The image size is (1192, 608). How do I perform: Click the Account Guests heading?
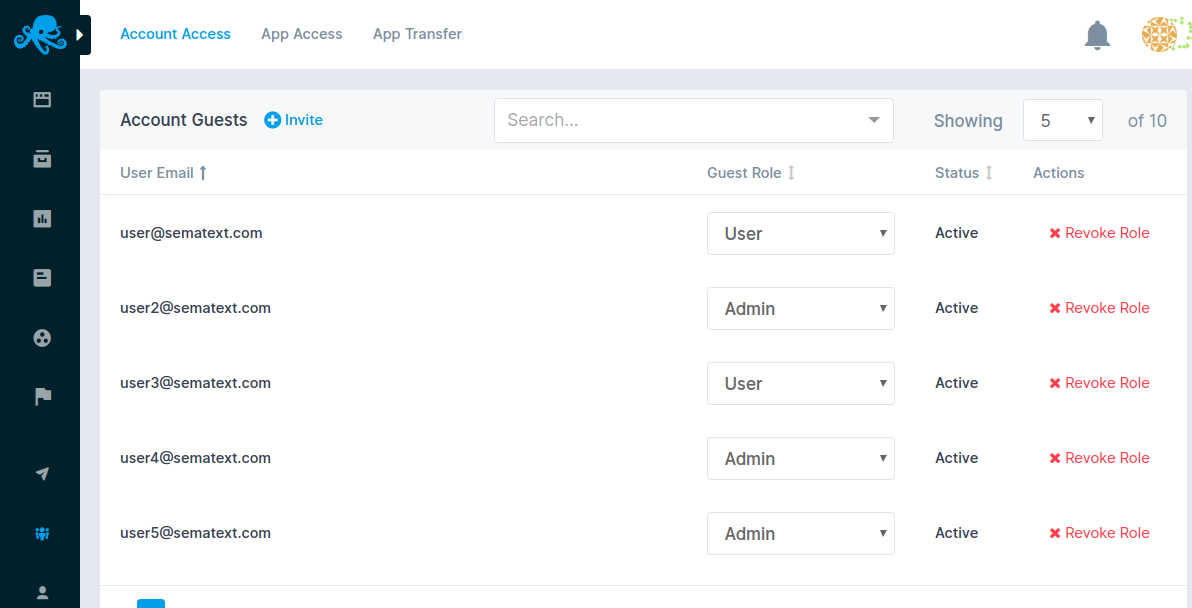coord(184,120)
